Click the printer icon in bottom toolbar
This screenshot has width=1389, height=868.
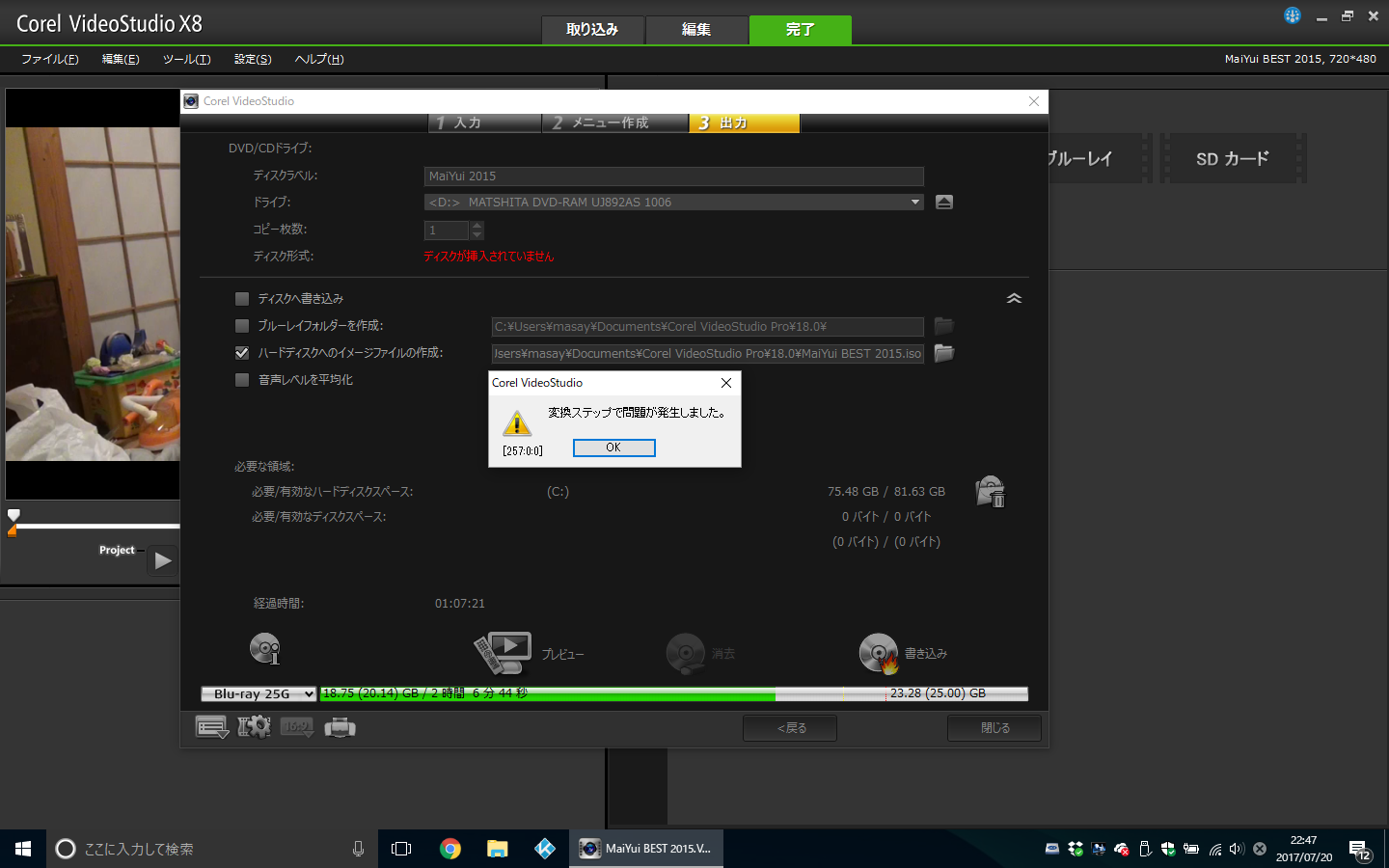340,727
